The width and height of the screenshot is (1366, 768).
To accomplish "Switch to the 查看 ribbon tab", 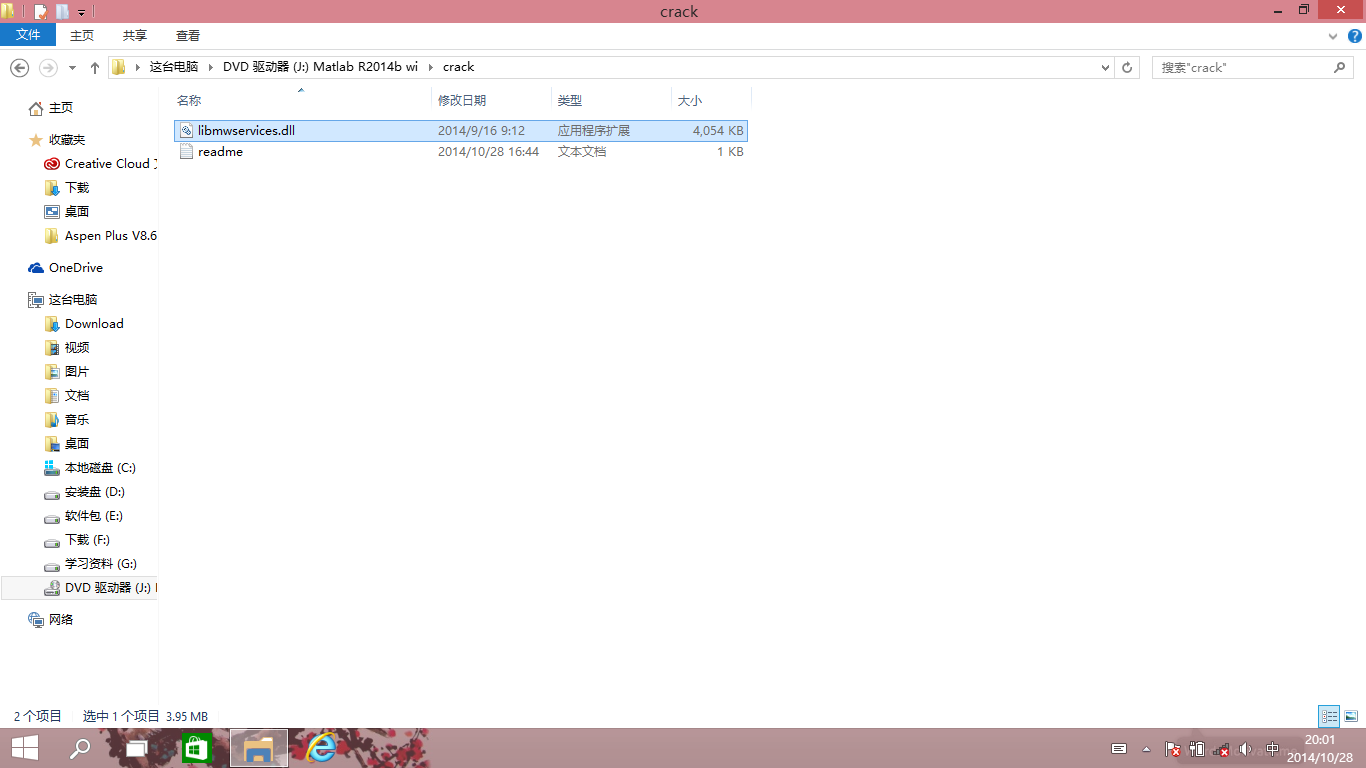I will coord(188,35).
